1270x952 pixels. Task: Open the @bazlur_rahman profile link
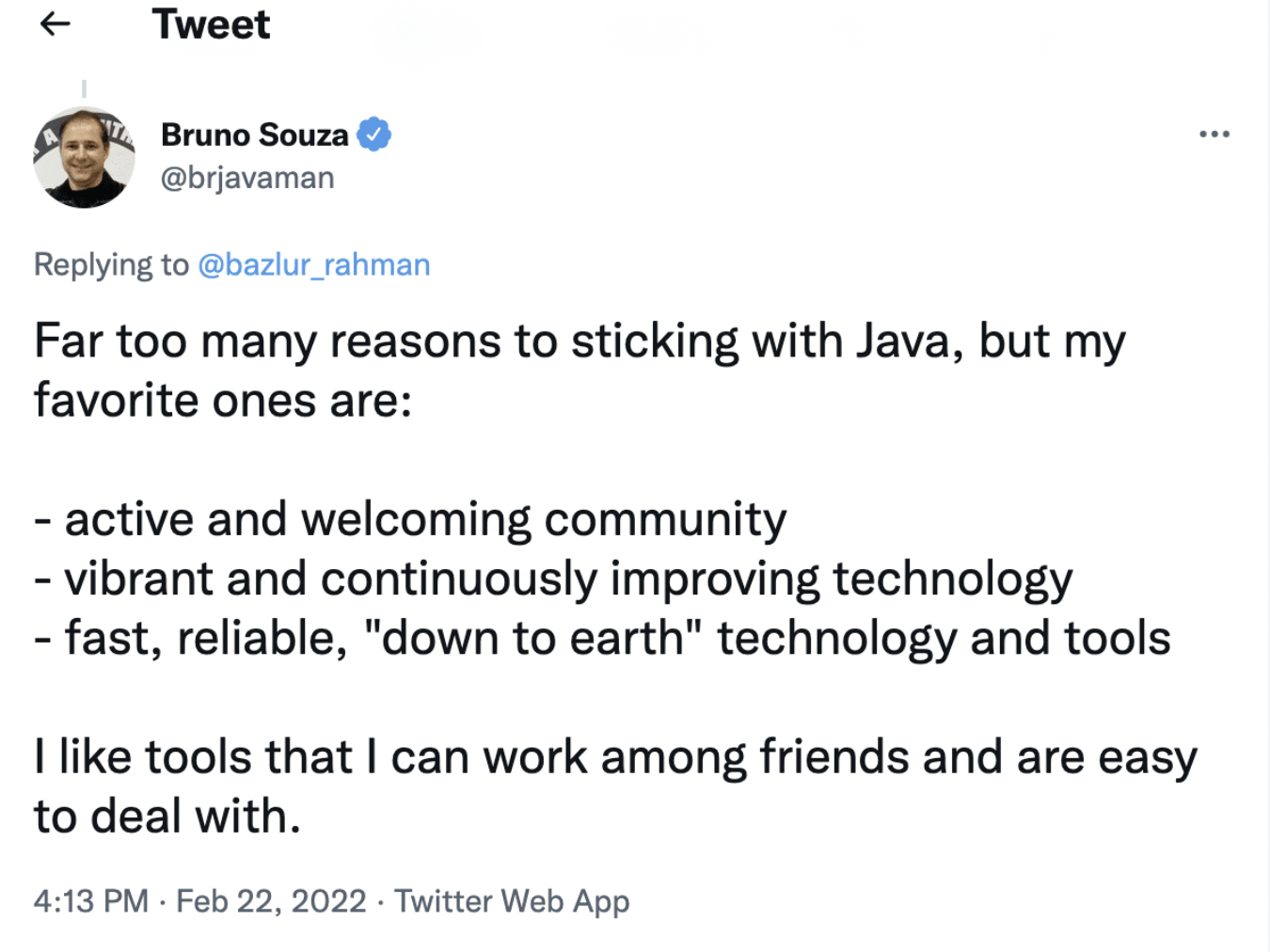click(x=312, y=264)
